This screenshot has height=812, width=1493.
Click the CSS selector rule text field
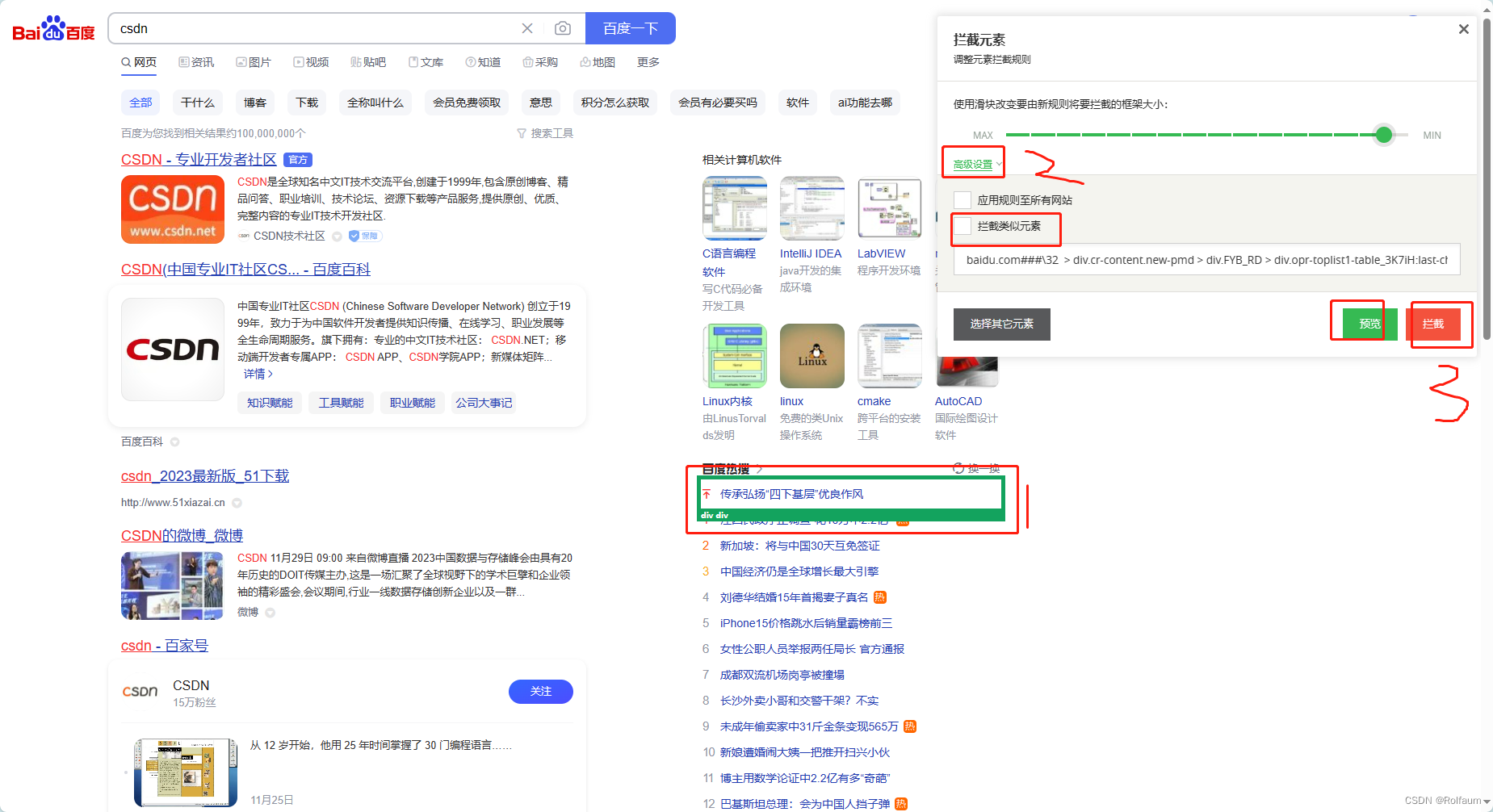click(x=1207, y=260)
